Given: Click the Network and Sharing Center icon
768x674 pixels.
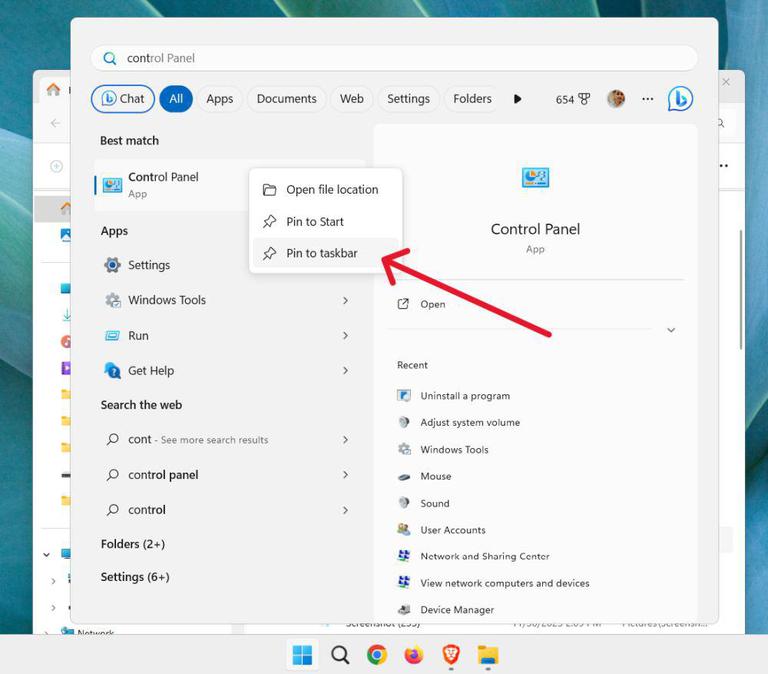Looking at the screenshot, I should 404,556.
